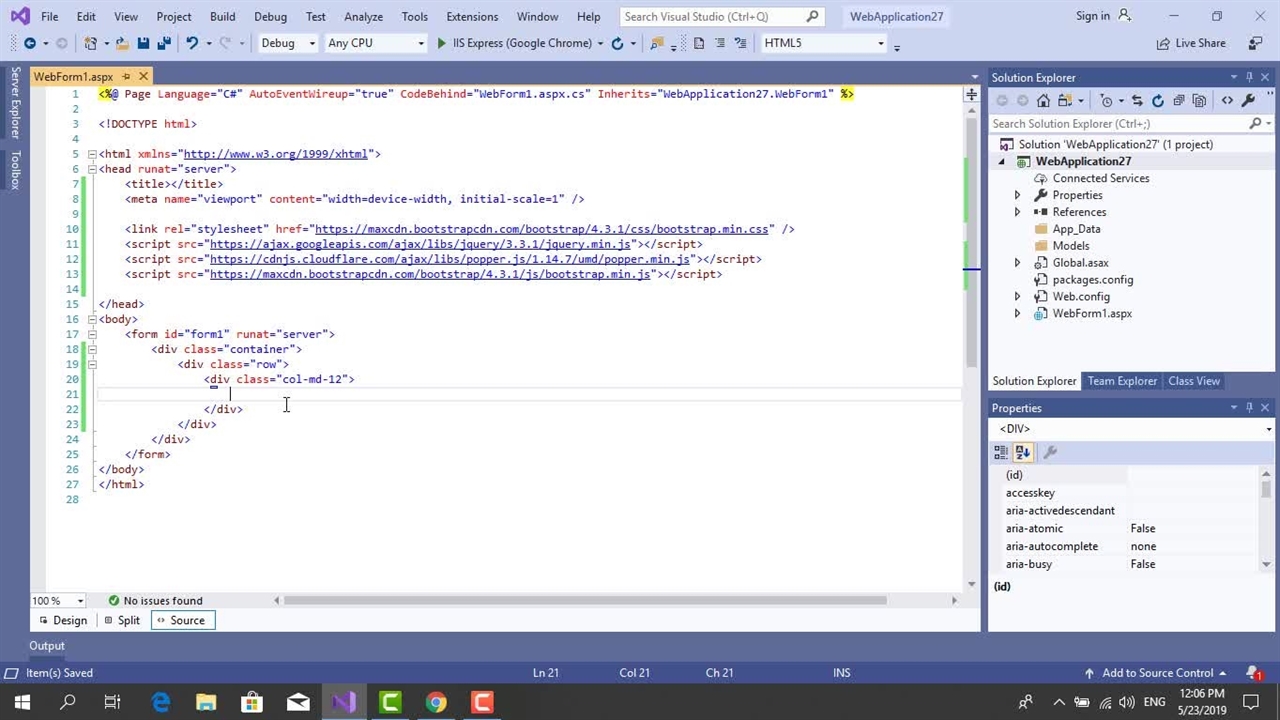This screenshot has height=720, width=1280.
Task: Click the Live Share button
Action: (x=1191, y=43)
